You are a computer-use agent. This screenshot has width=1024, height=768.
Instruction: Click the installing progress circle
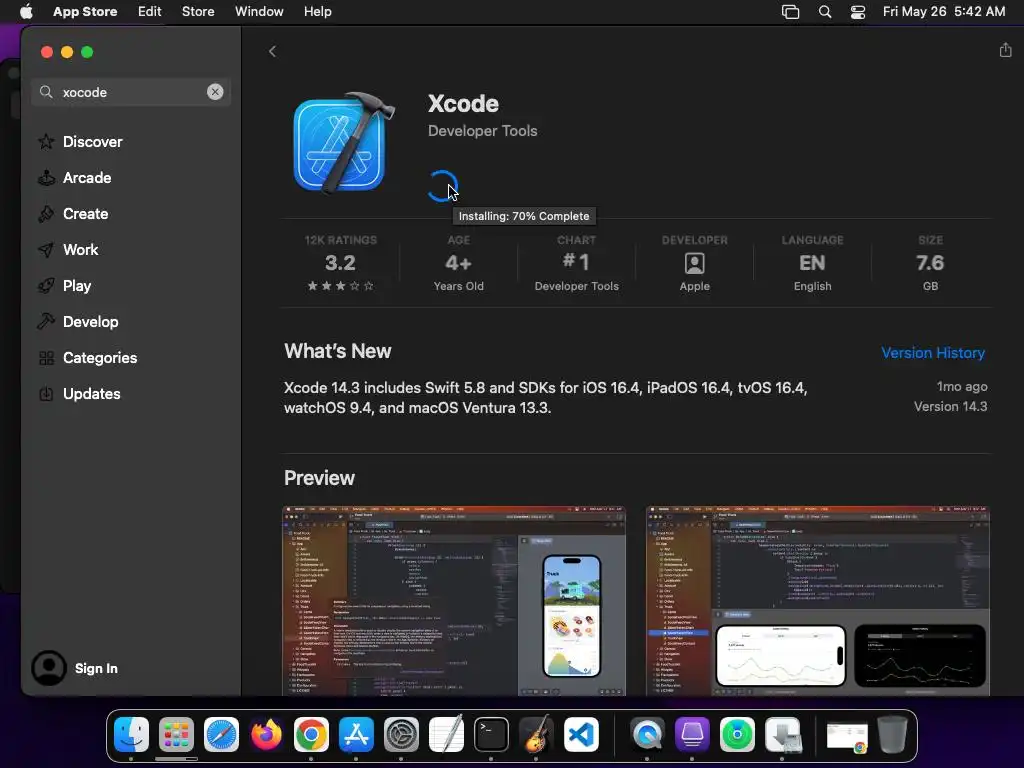[442, 186]
